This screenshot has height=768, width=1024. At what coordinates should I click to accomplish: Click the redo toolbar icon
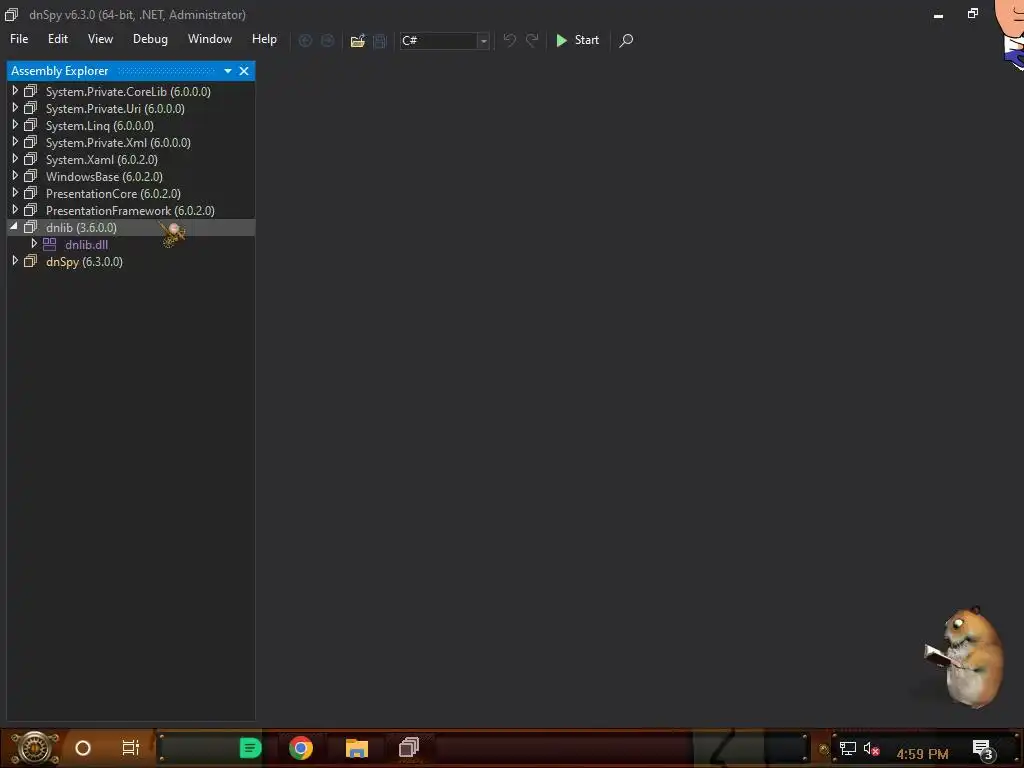coord(532,40)
